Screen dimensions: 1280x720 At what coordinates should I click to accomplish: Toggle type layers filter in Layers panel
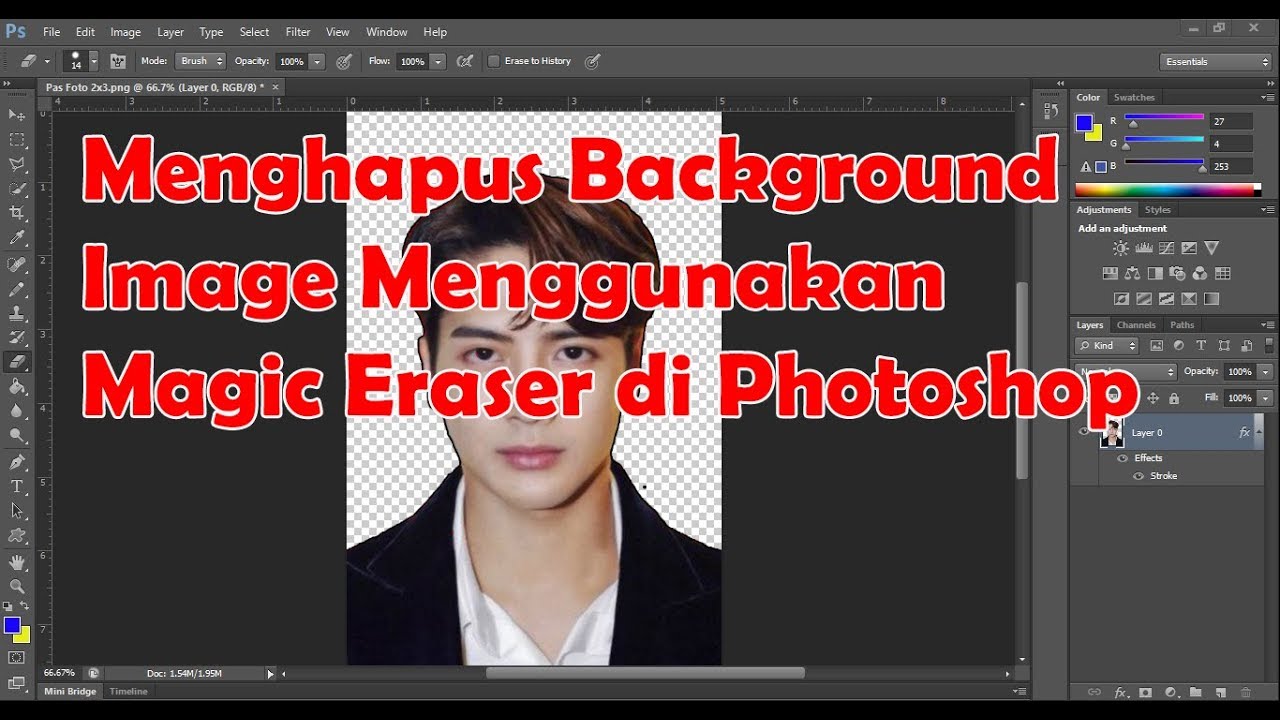[x=1201, y=345]
